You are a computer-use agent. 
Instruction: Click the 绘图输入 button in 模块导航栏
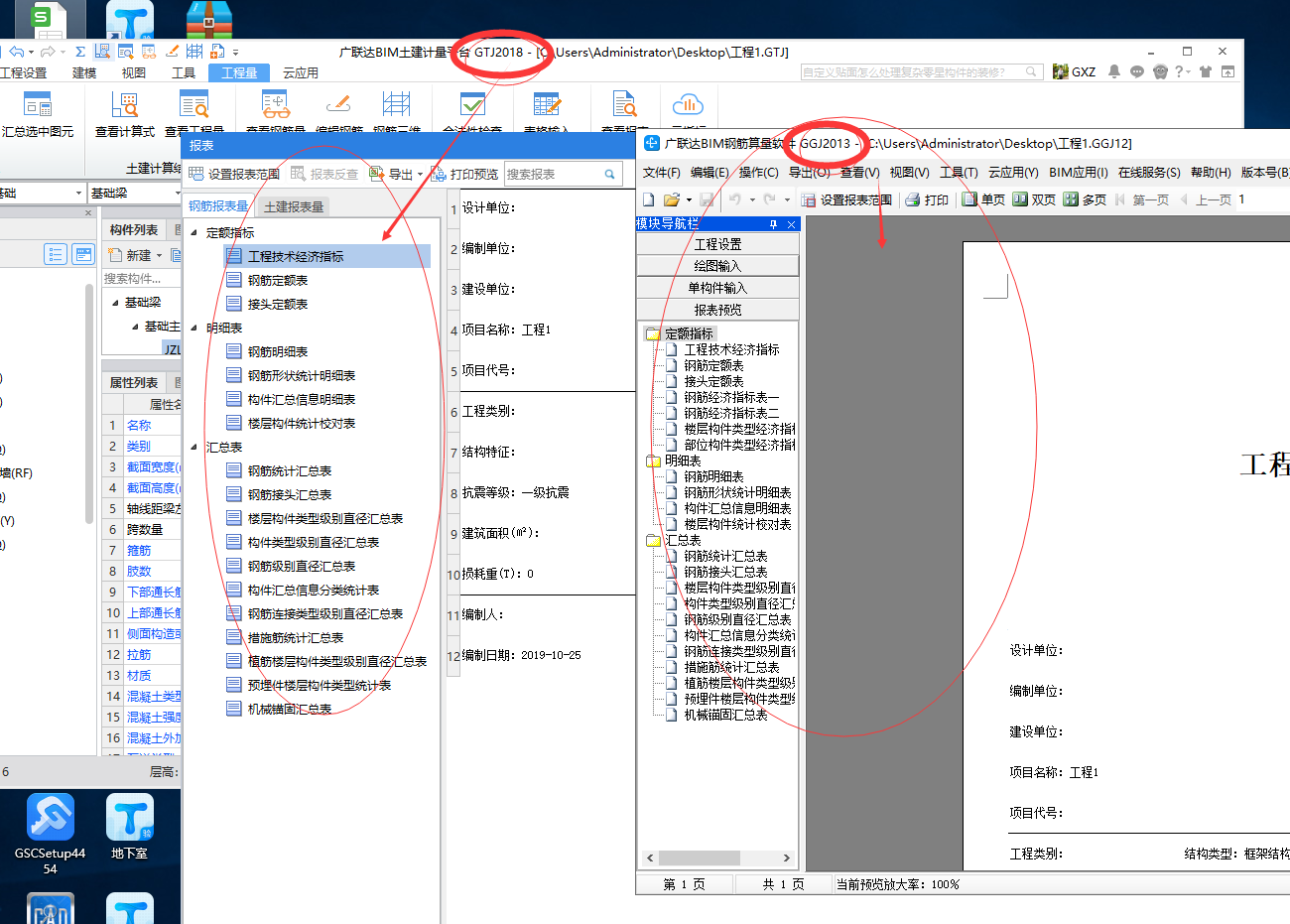717,266
